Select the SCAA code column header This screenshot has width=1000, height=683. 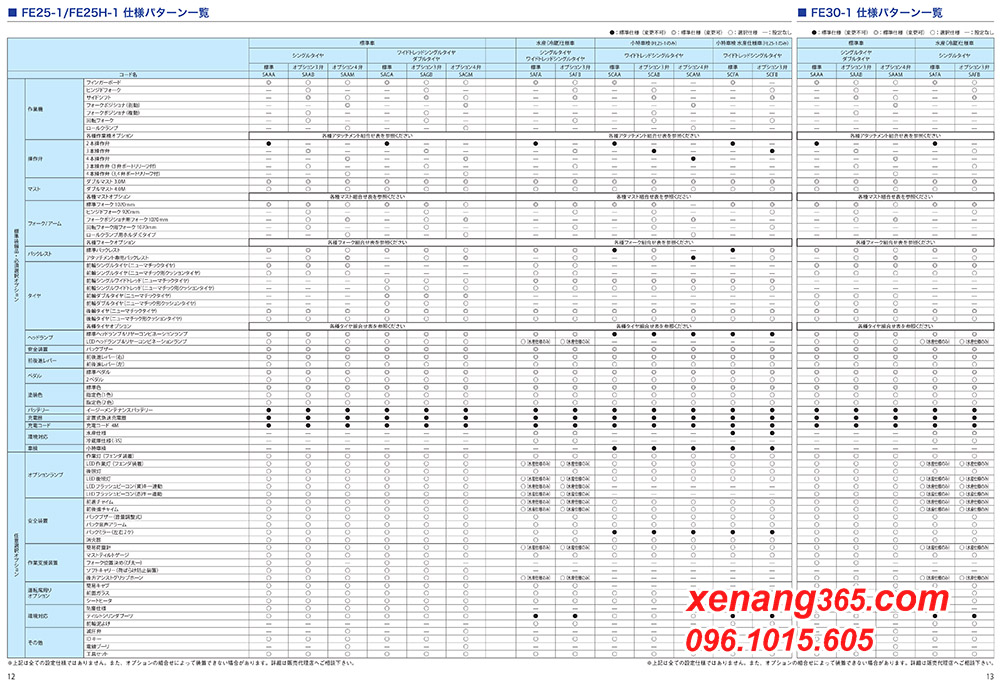click(614, 75)
